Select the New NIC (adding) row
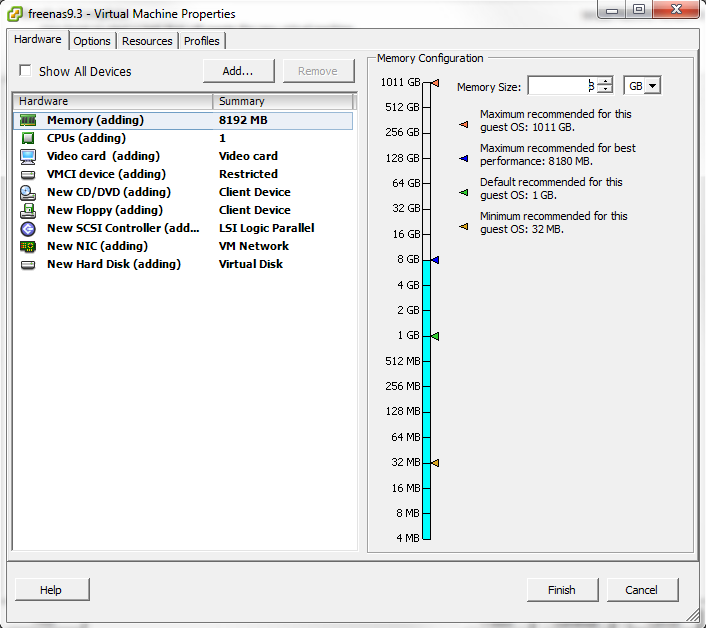Screen dimensions: 706x628 pos(183,246)
